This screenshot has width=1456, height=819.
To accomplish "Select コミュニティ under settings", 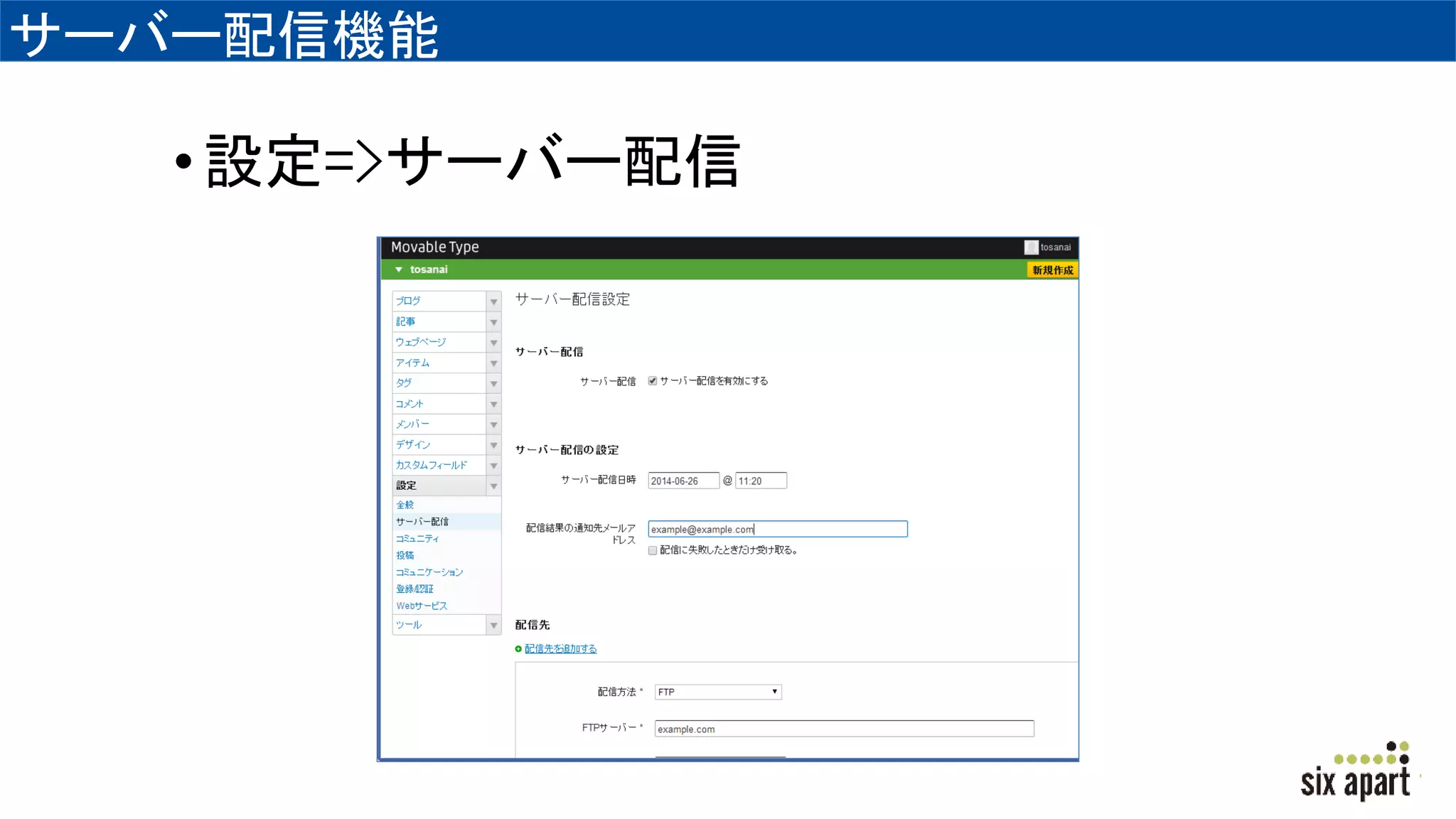I will coord(417,539).
